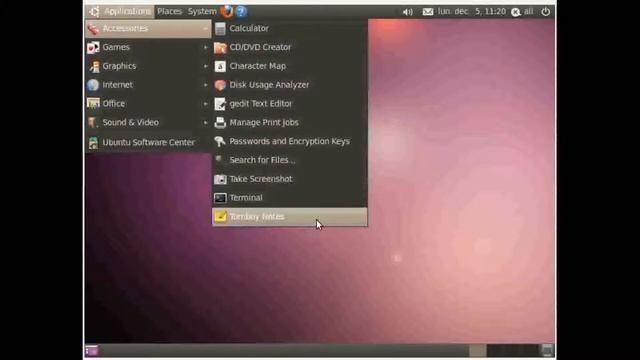The width and height of the screenshot is (640, 360).
Task: Open the mail envelope indicator
Action: click(428, 12)
